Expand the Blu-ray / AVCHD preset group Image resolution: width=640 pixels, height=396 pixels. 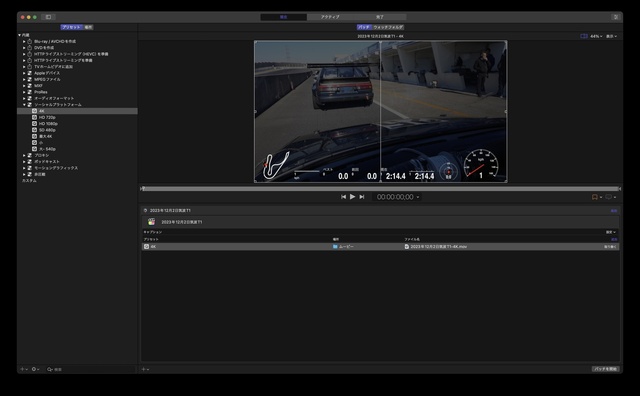[24, 41]
